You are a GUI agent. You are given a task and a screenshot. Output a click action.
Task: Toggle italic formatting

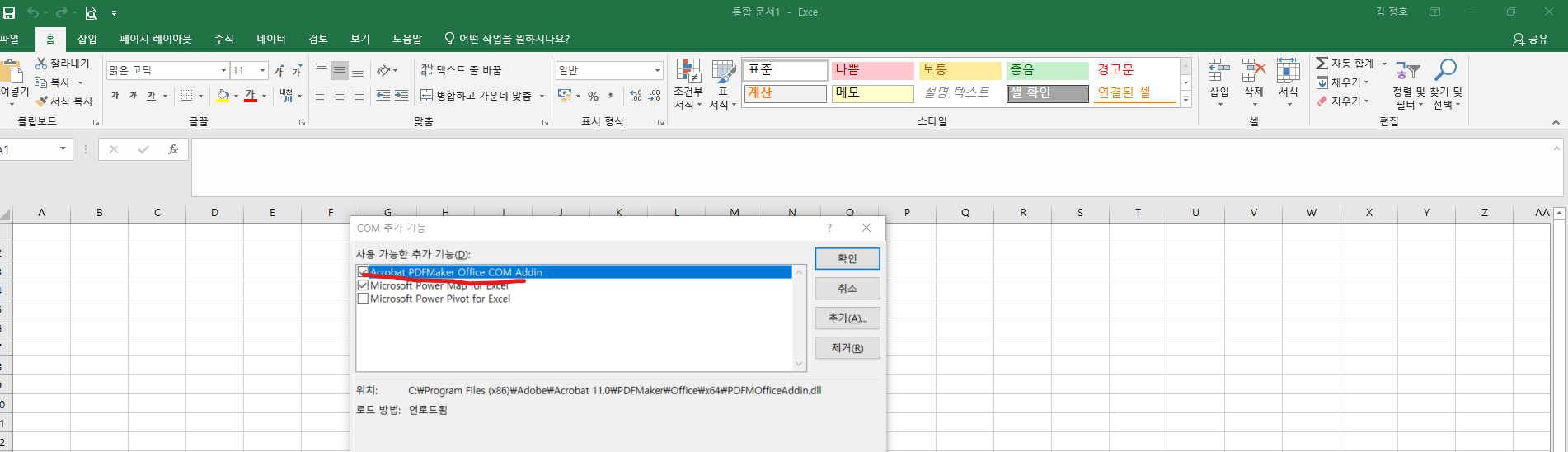click(133, 96)
